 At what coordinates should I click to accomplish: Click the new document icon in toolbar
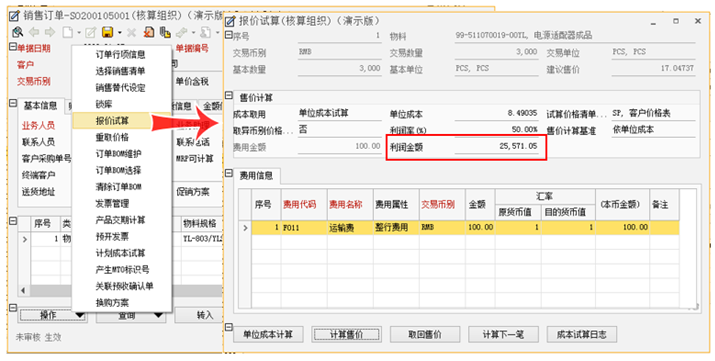coord(67,32)
